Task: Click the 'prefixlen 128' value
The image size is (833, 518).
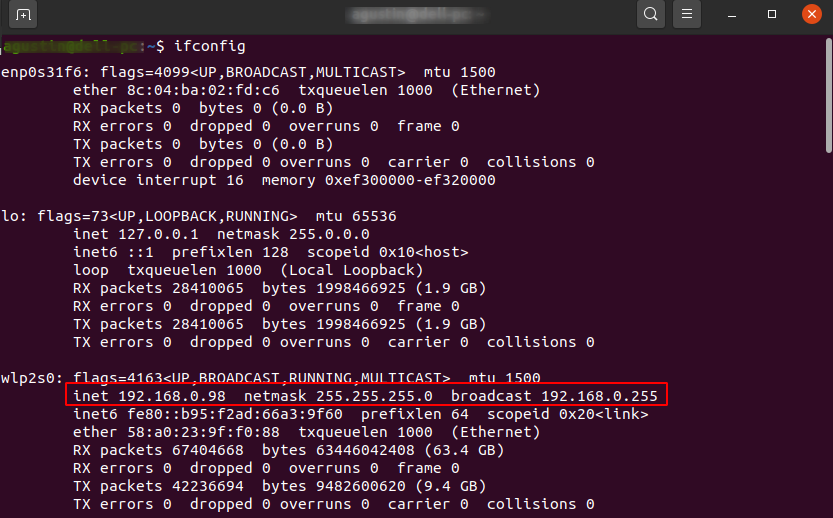Action: click(x=230, y=252)
